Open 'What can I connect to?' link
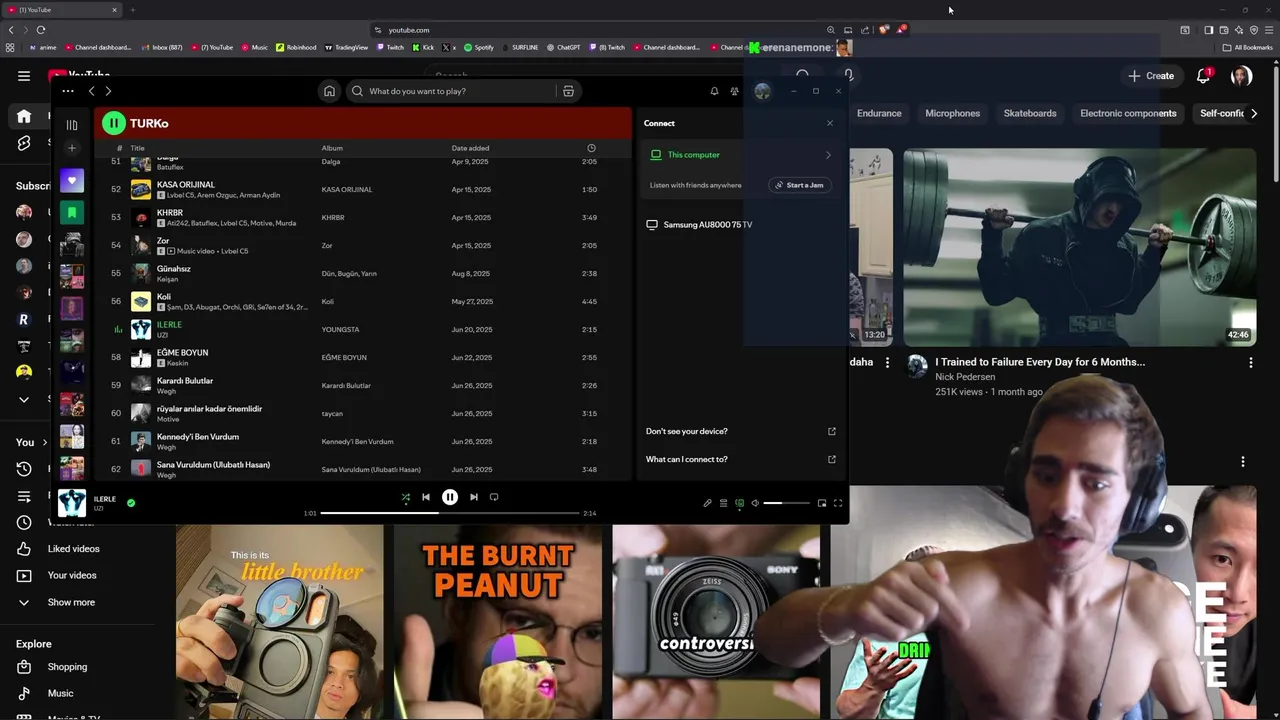 (740, 459)
